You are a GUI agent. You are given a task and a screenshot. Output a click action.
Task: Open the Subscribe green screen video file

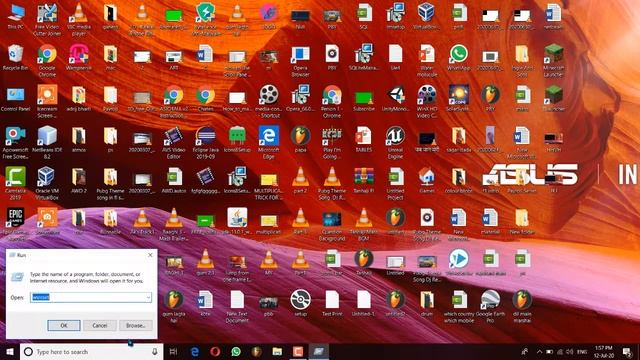coord(364,101)
